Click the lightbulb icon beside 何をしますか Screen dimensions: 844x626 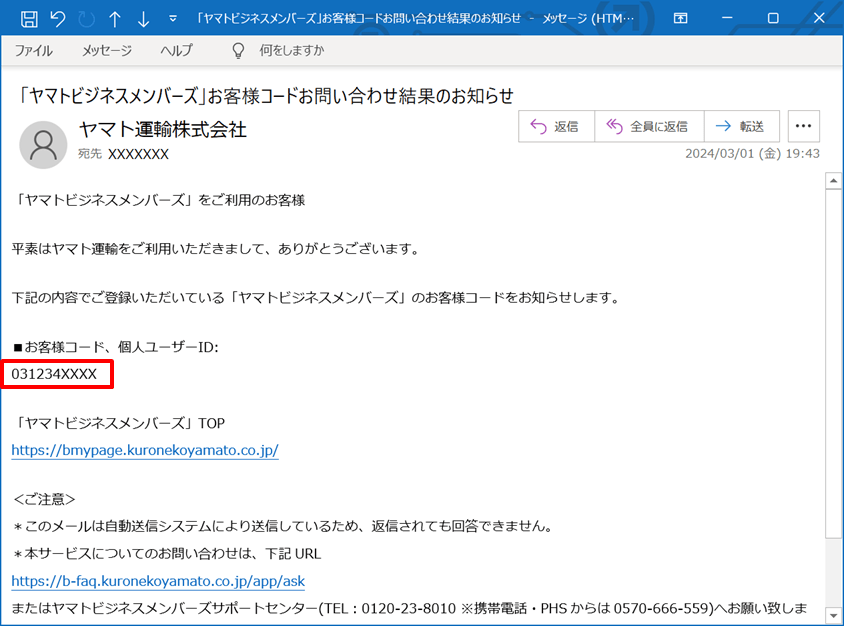pyautogui.click(x=237, y=50)
